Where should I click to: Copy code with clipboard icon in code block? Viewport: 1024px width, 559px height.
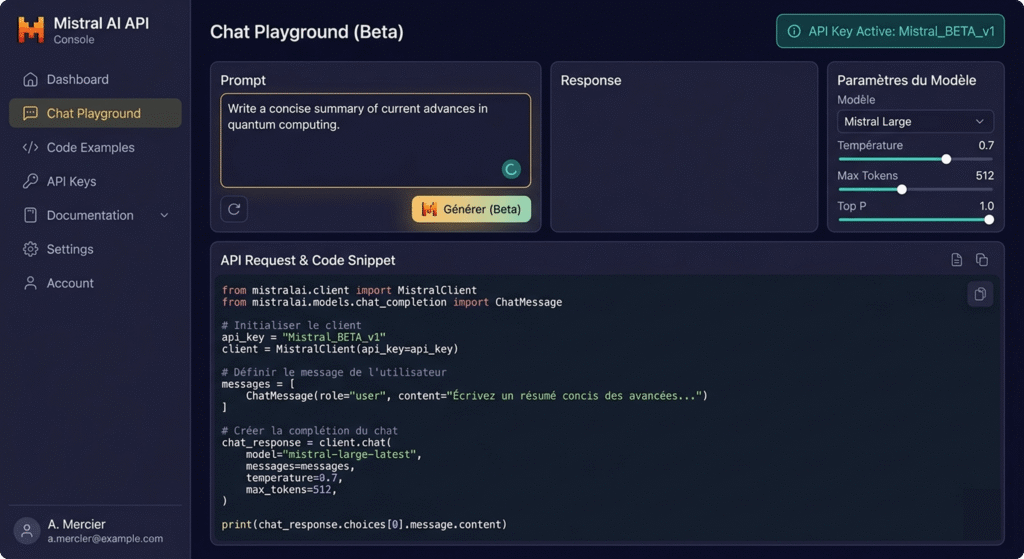980,294
